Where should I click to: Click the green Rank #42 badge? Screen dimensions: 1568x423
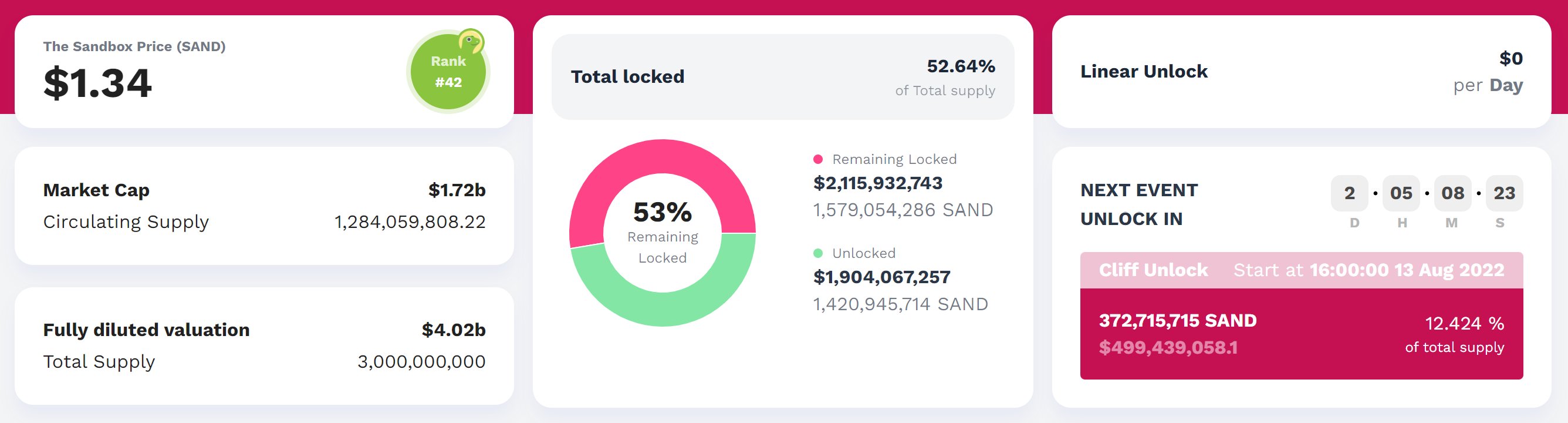pos(447,72)
